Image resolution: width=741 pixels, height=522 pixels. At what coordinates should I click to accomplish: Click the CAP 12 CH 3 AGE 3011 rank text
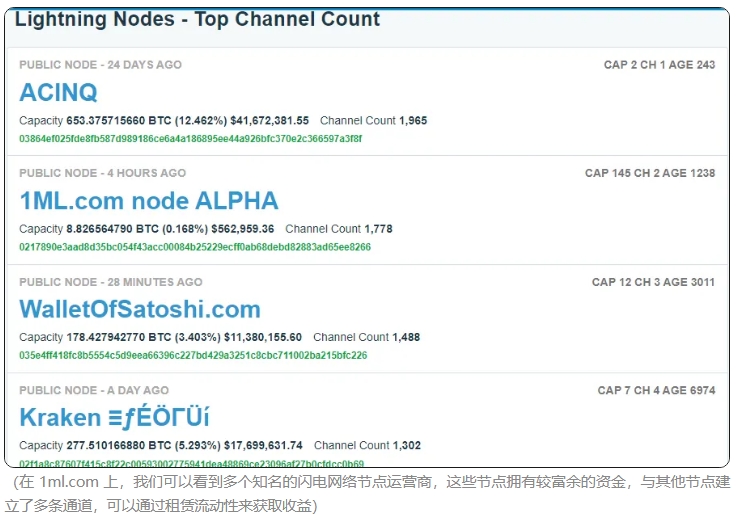[x=653, y=282]
